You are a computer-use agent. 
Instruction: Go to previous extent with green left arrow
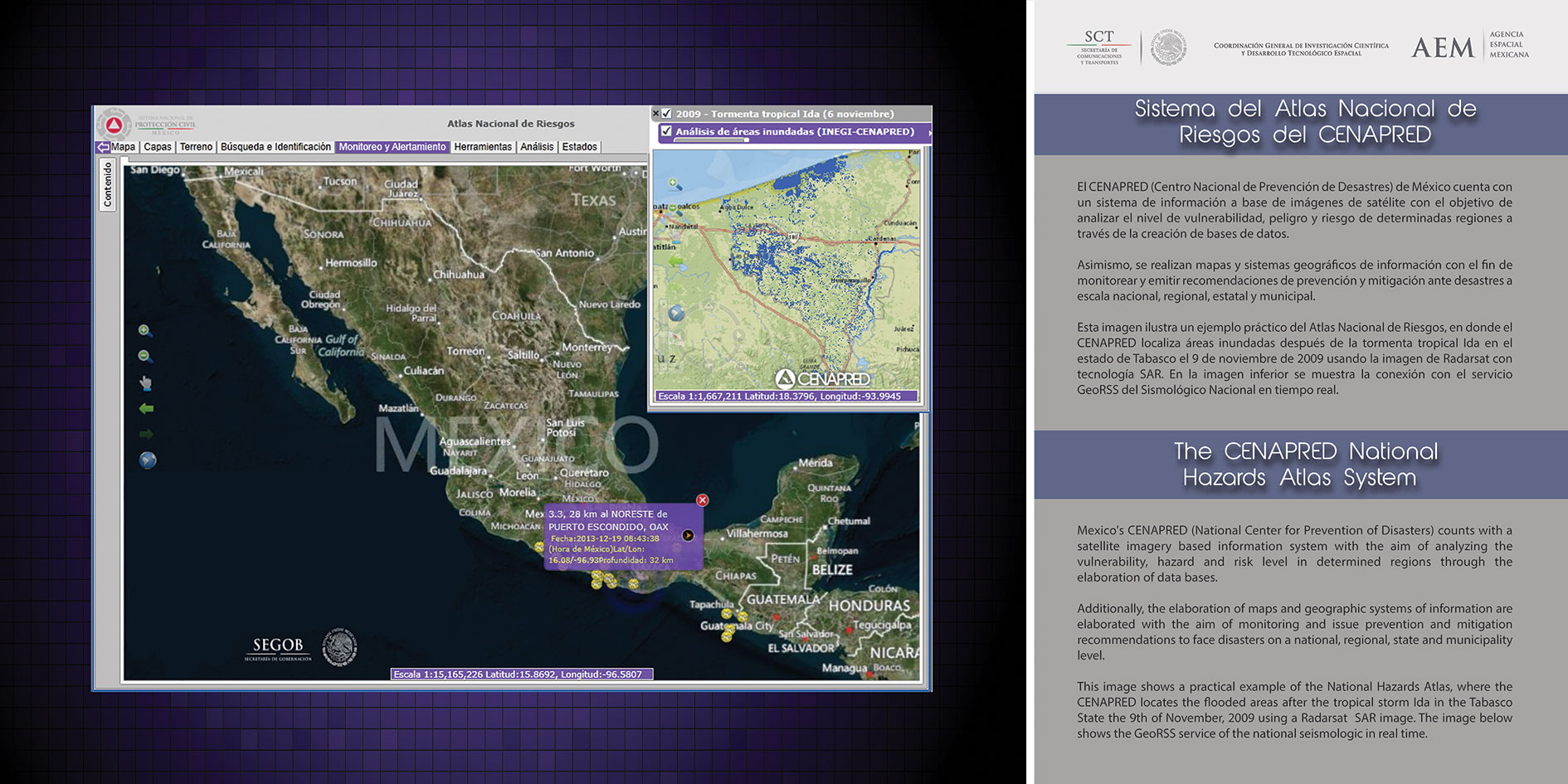[x=146, y=408]
